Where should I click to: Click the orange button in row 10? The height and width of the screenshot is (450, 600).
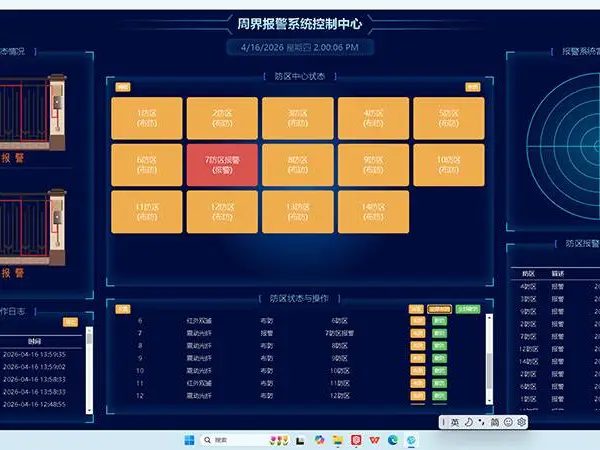(x=417, y=371)
